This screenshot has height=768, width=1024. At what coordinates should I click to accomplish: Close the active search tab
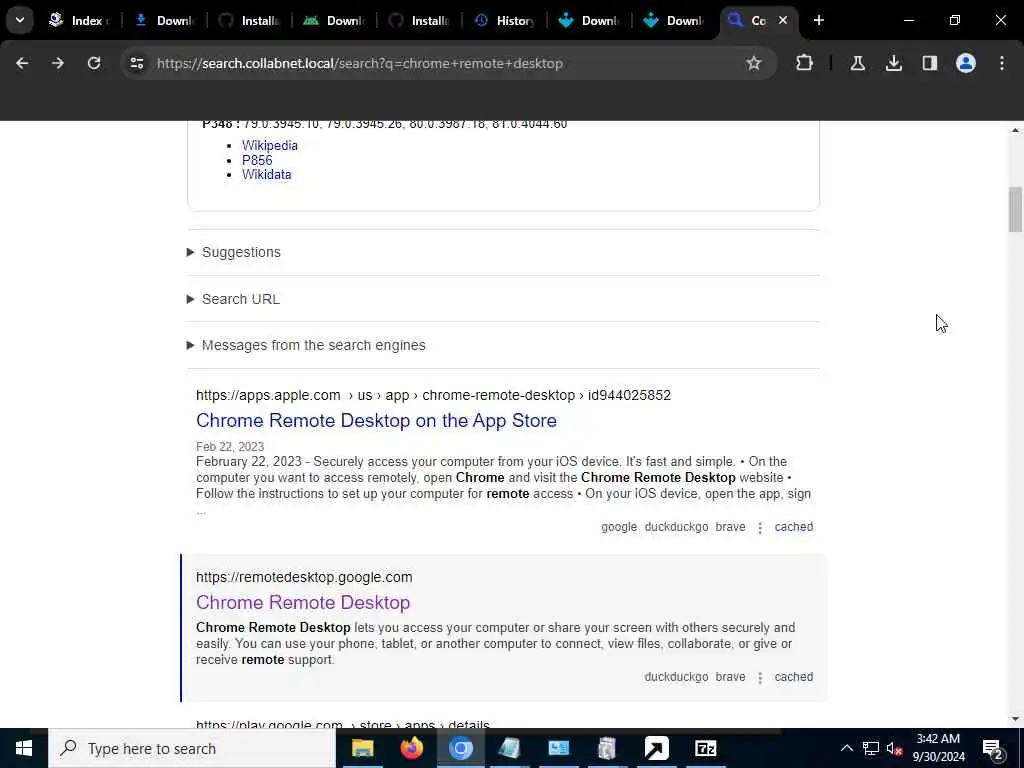click(x=783, y=20)
